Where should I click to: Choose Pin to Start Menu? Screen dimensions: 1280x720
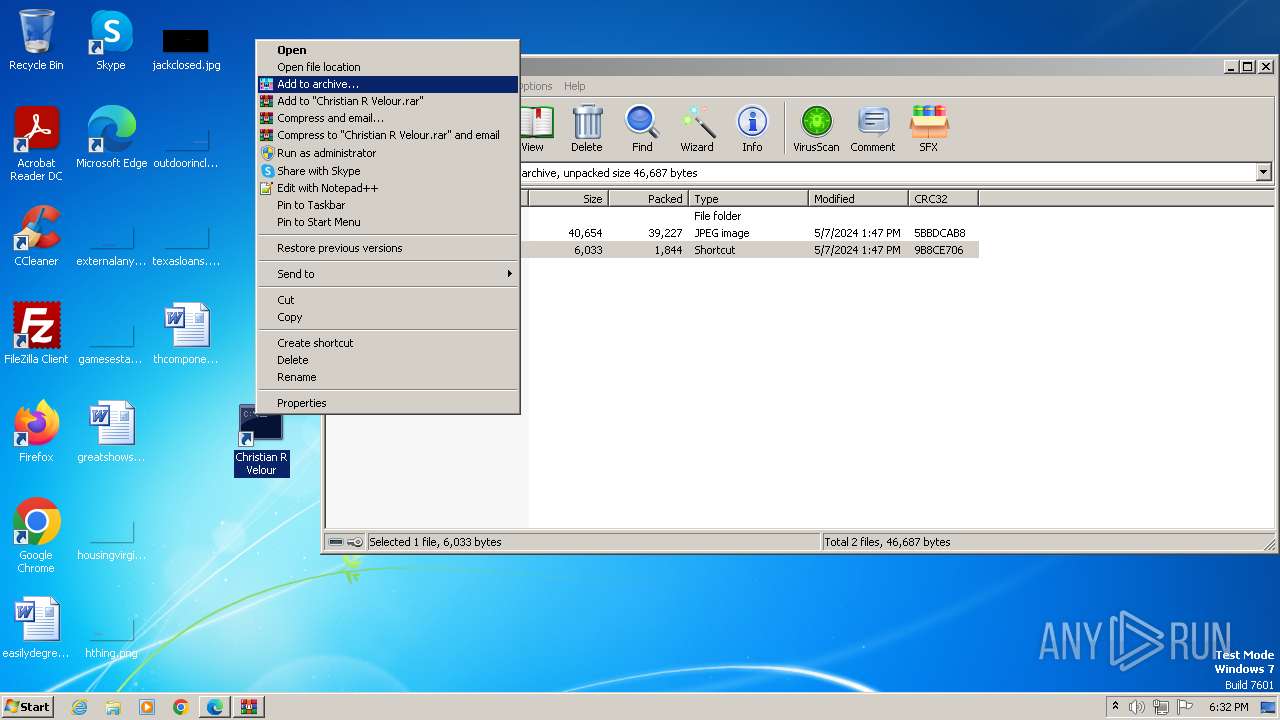click(x=387, y=222)
